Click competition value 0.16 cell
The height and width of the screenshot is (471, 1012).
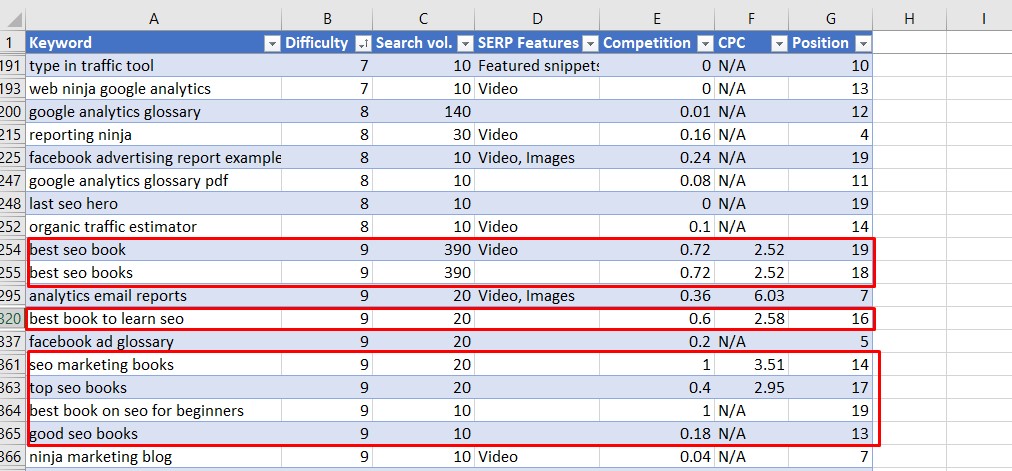(657, 135)
